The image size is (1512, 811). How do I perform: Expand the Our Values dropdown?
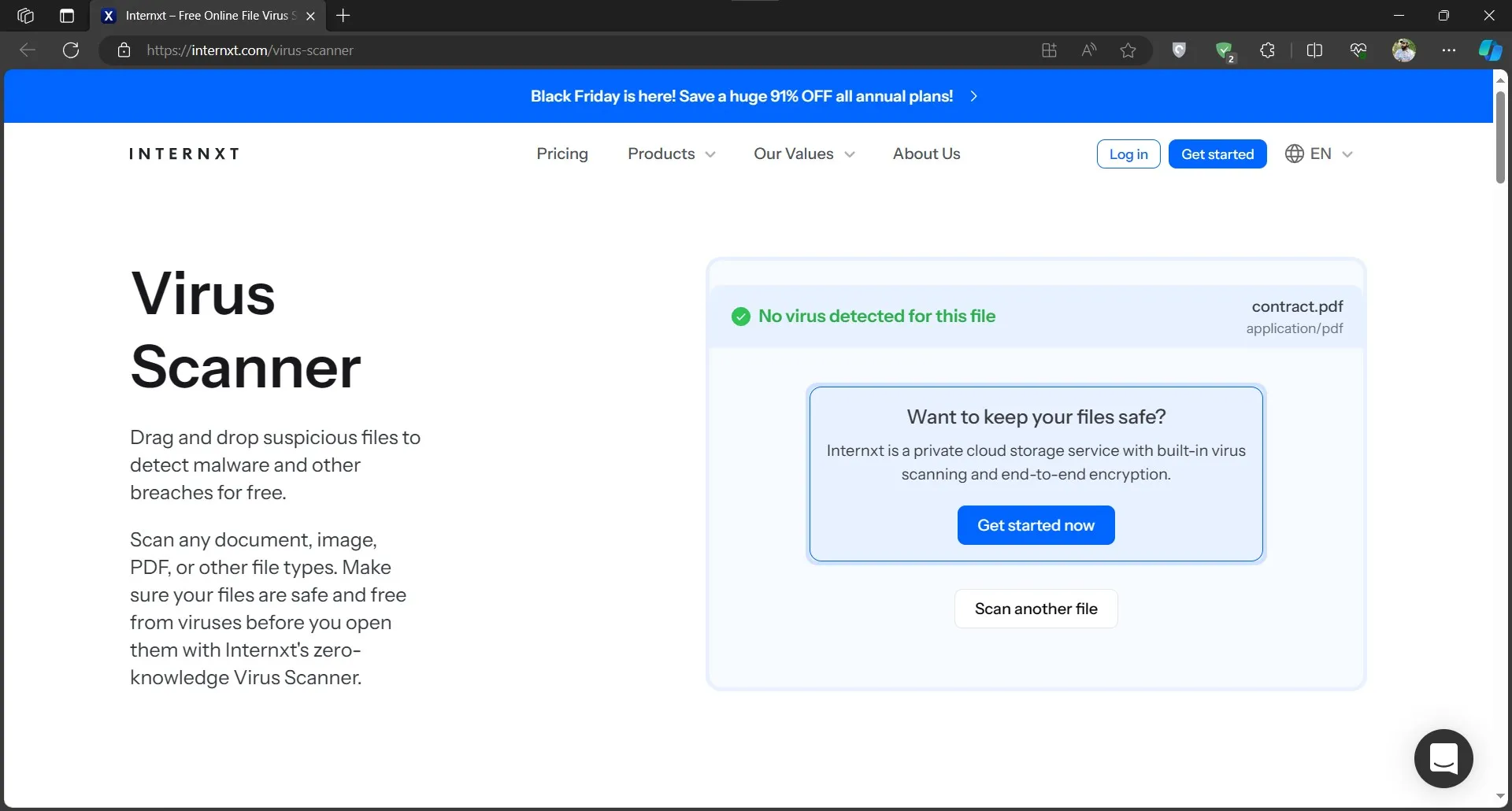pyautogui.click(x=803, y=154)
